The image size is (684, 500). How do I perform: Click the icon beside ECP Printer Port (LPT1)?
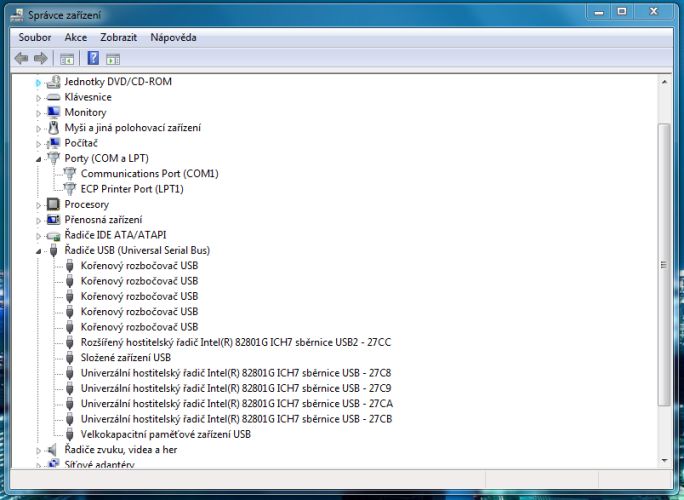click(x=69, y=188)
